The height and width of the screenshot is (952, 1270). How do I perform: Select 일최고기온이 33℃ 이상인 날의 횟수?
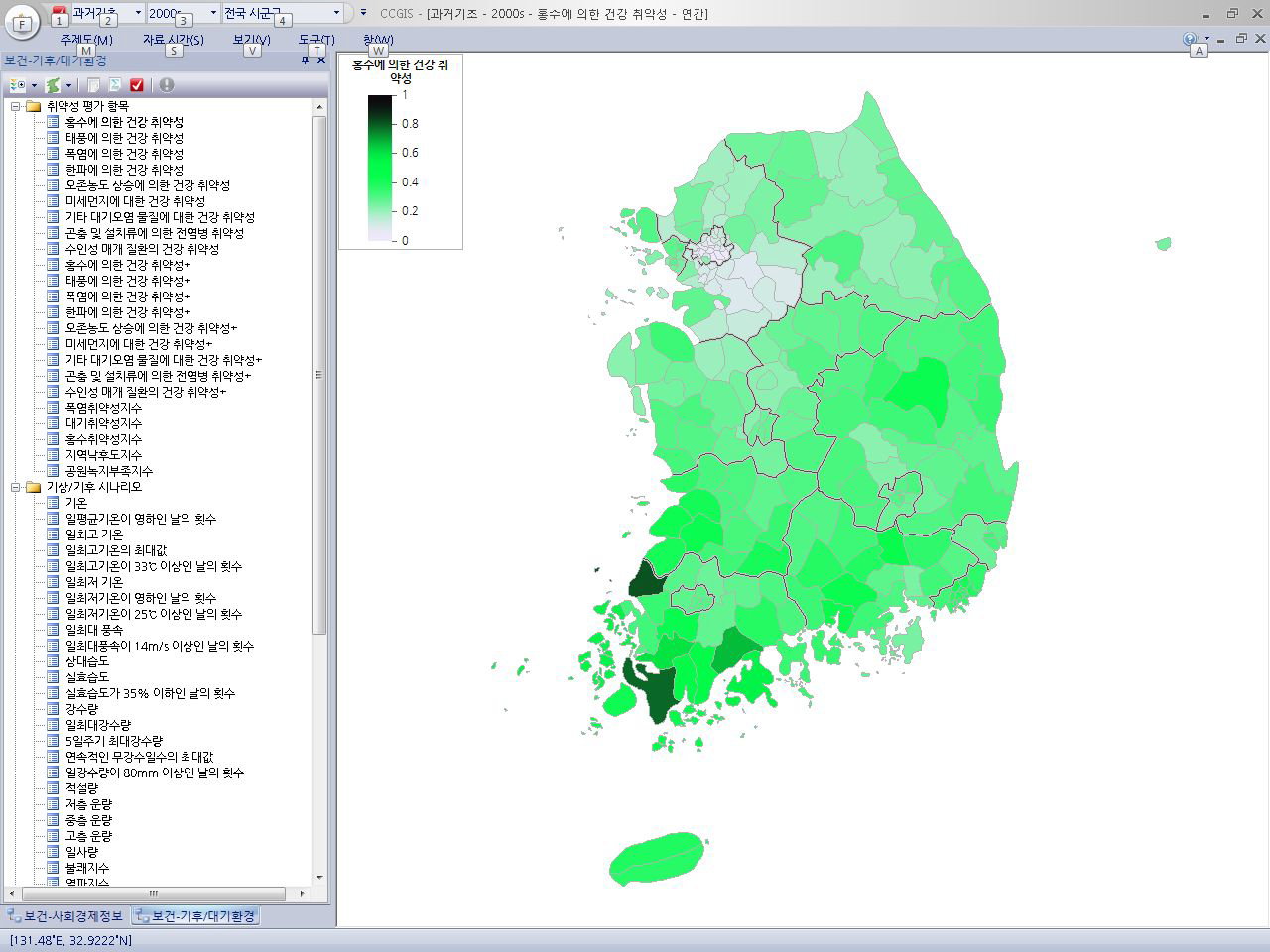click(x=153, y=566)
